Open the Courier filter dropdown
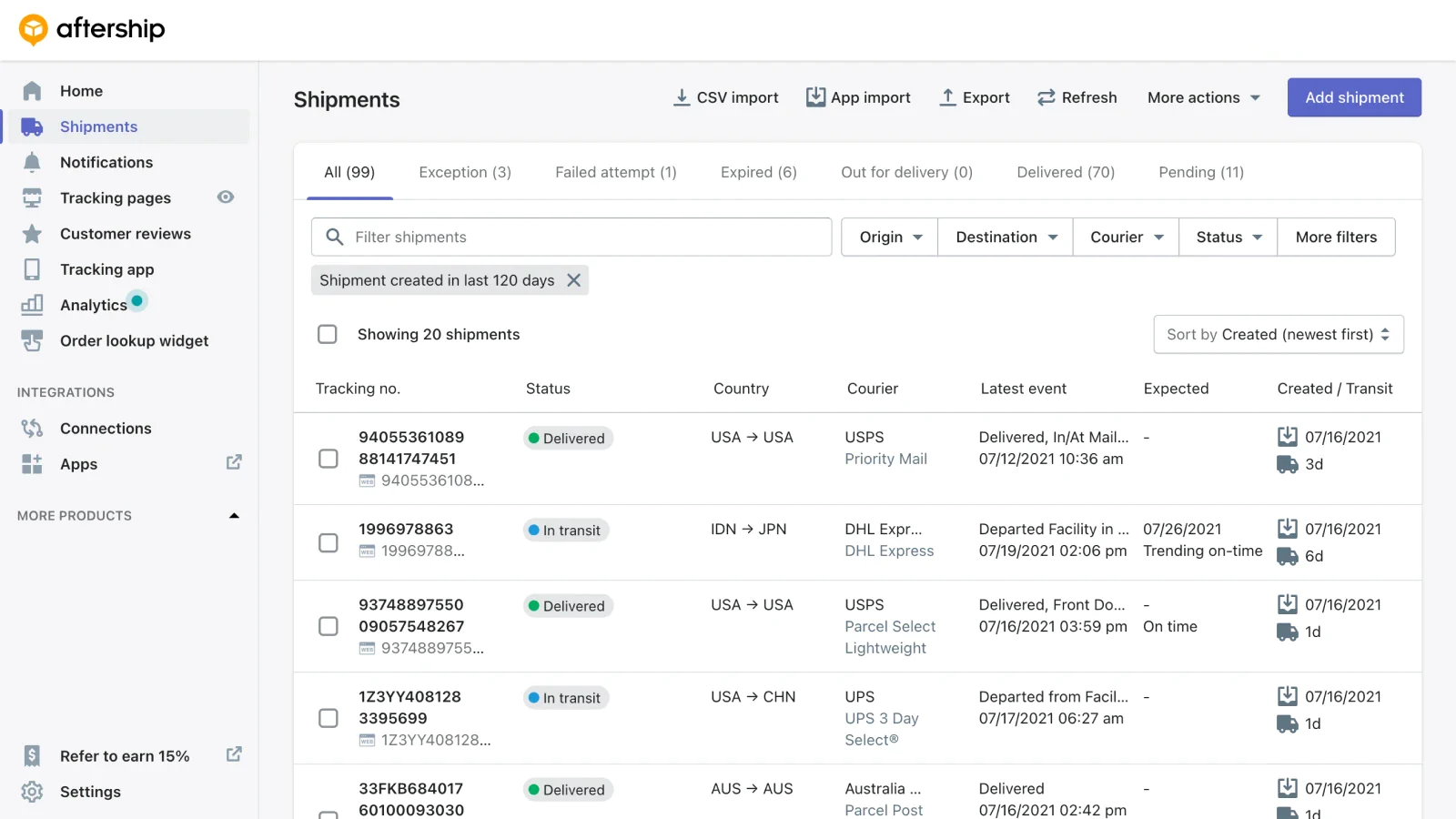 1126,237
